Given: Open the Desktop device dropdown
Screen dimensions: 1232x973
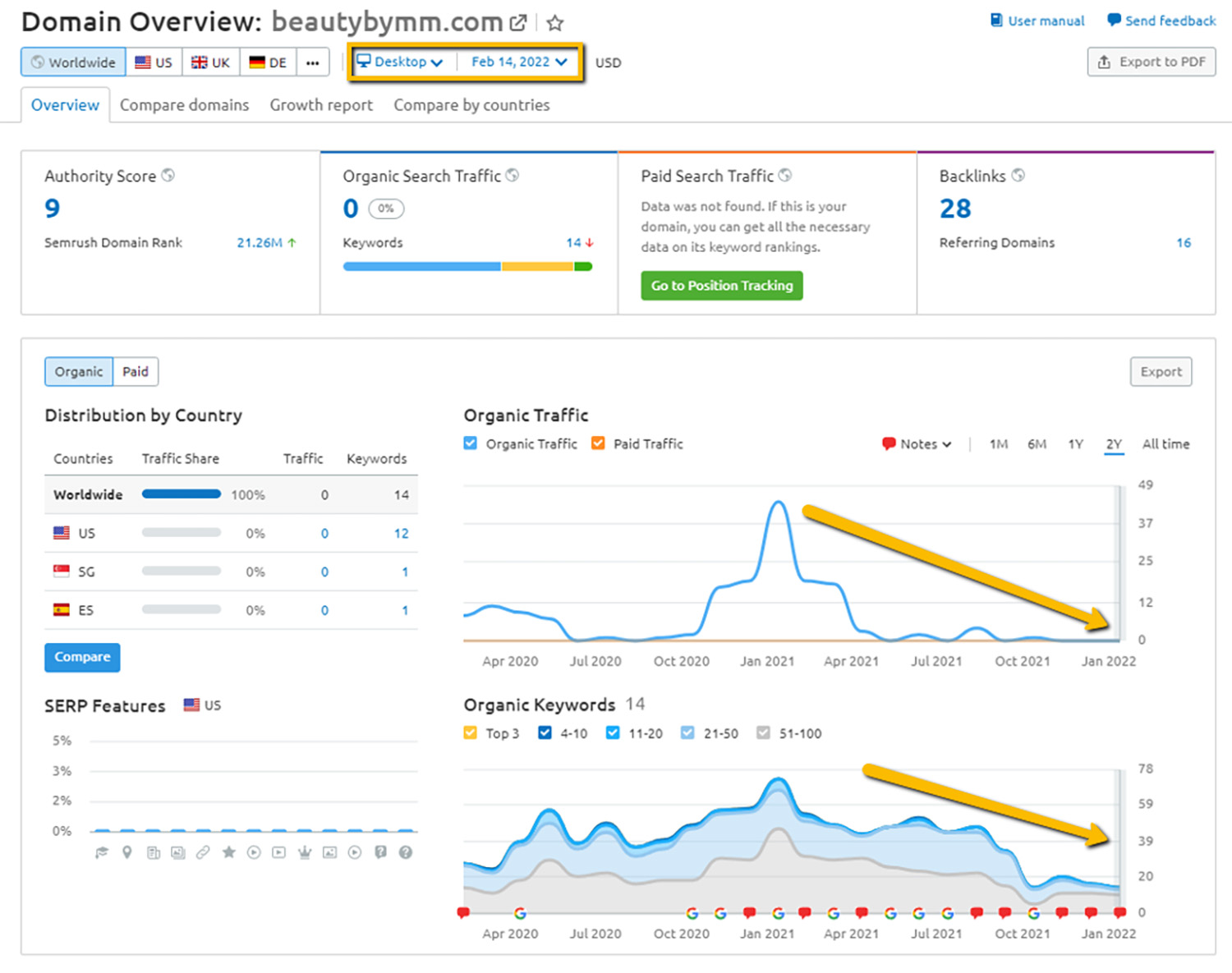Looking at the screenshot, I should [401, 62].
